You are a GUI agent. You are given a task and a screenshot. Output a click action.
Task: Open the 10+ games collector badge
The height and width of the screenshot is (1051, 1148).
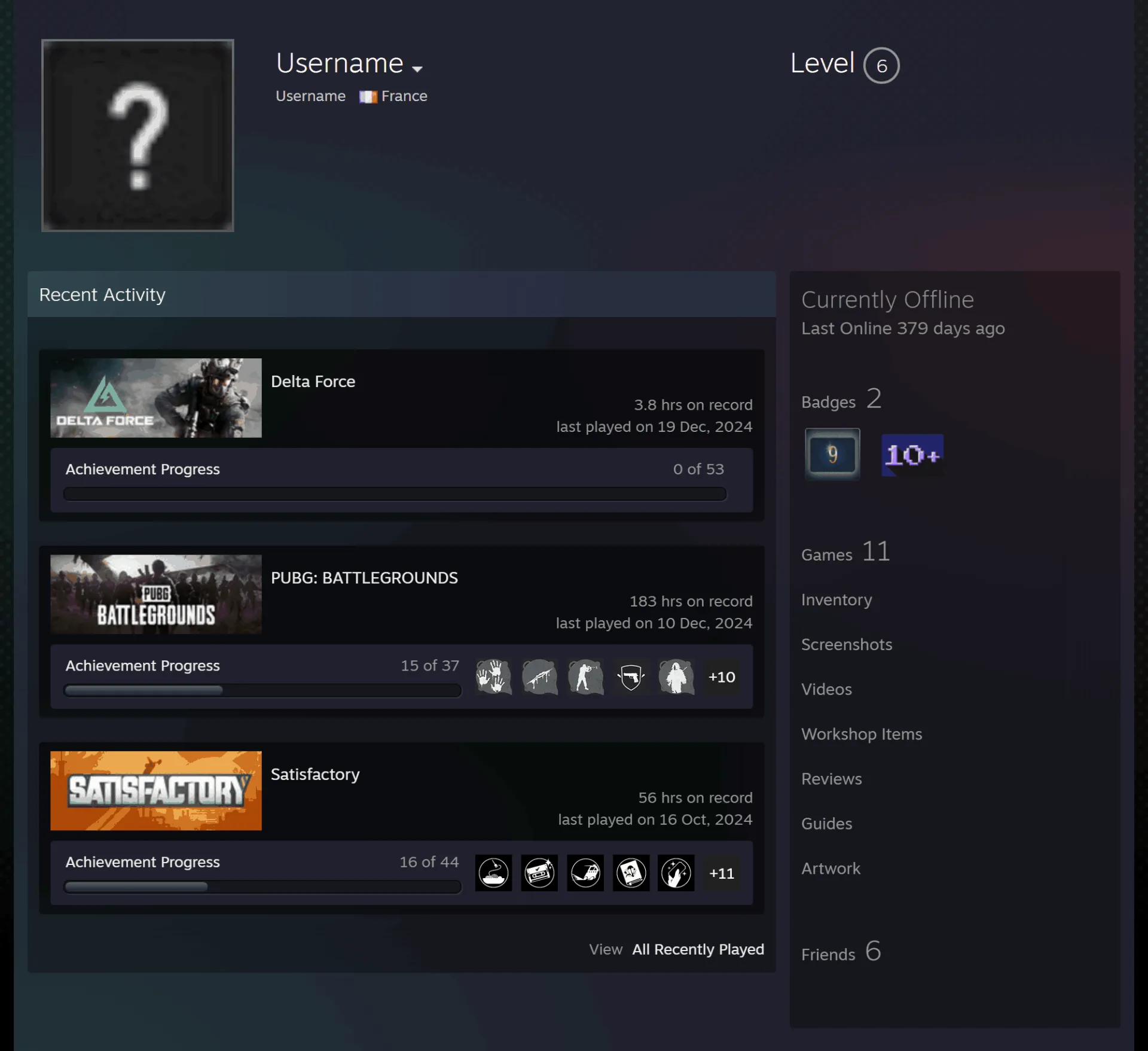pyautogui.click(x=912, y=455)
